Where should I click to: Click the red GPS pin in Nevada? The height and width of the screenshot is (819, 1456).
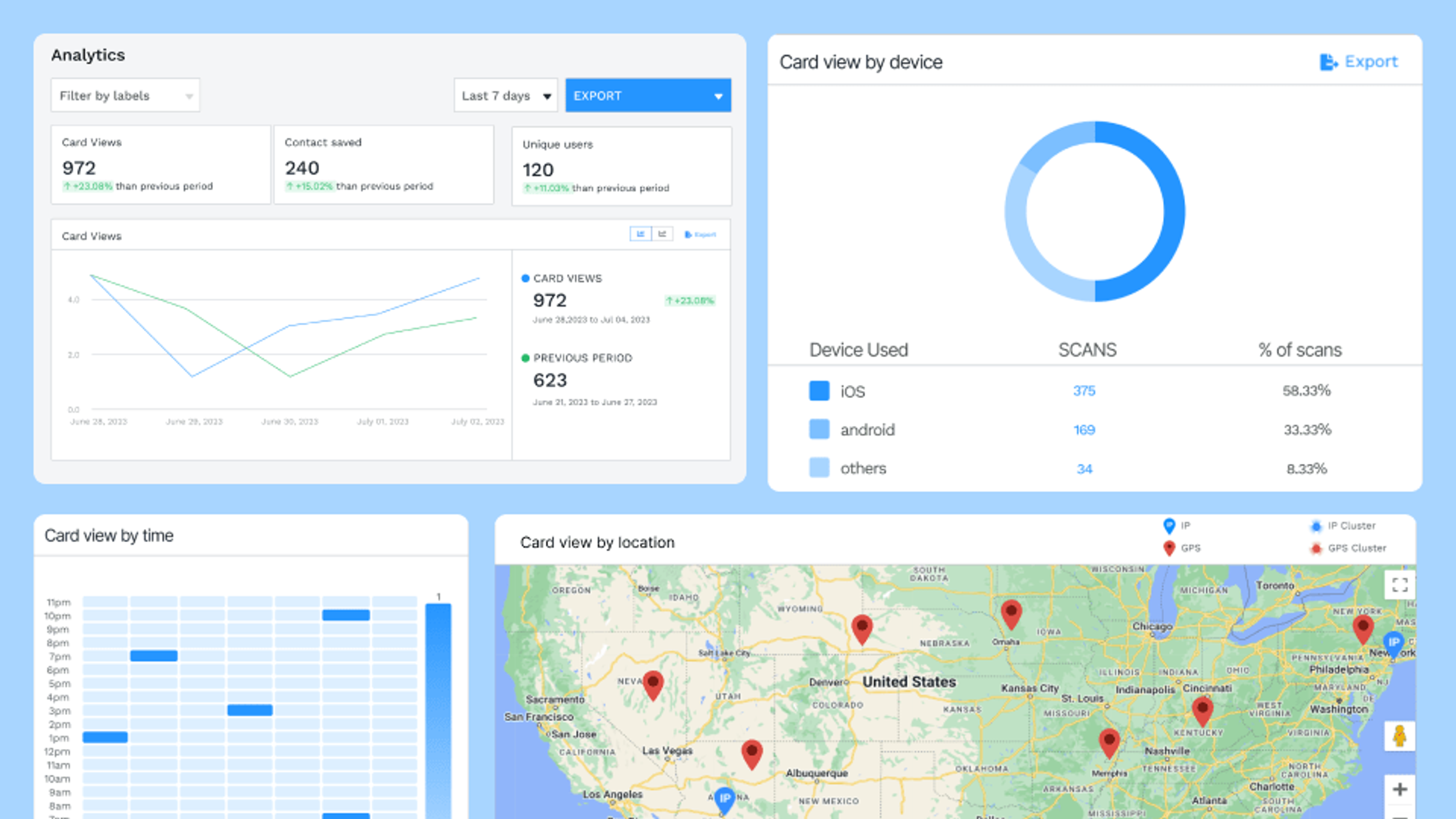pyautogui.click(x=653, y=684)
